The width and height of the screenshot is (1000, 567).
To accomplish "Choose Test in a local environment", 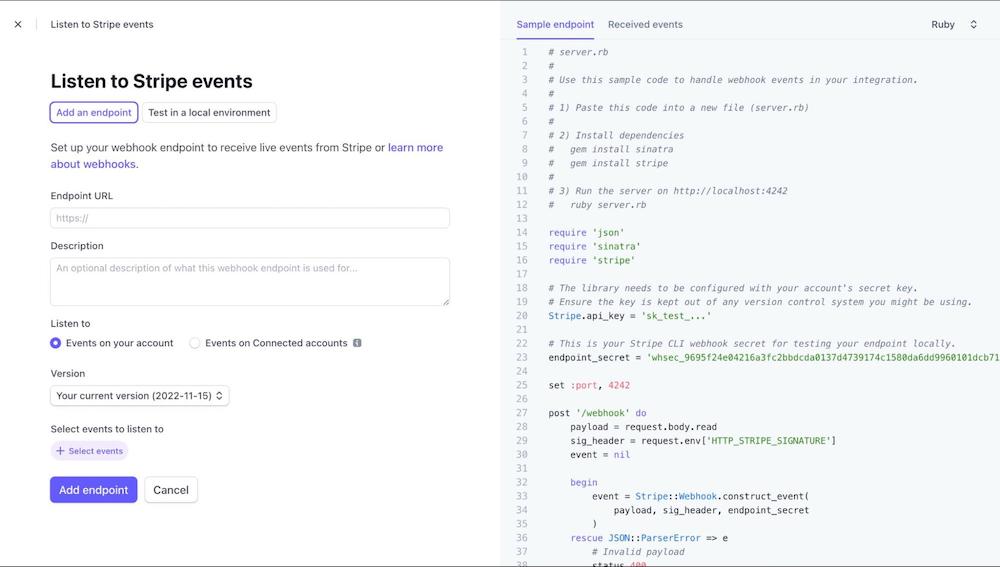I will coord(209,112).
